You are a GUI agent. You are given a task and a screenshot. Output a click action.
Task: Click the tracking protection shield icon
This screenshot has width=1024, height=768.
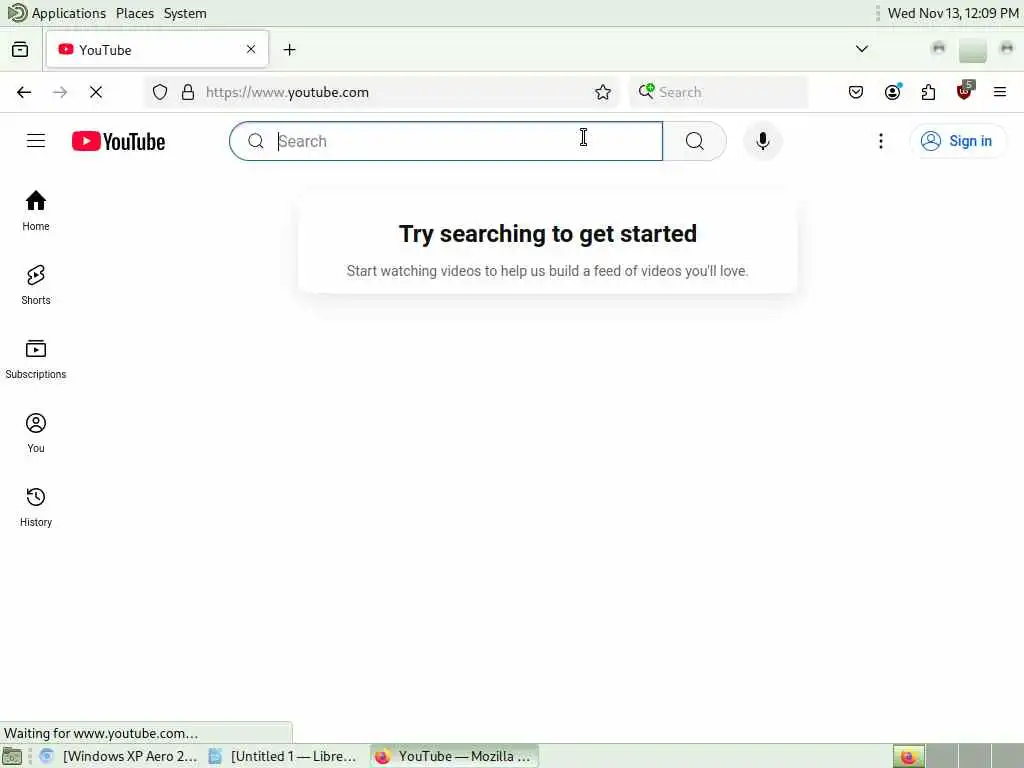click(x=160, y=92)
